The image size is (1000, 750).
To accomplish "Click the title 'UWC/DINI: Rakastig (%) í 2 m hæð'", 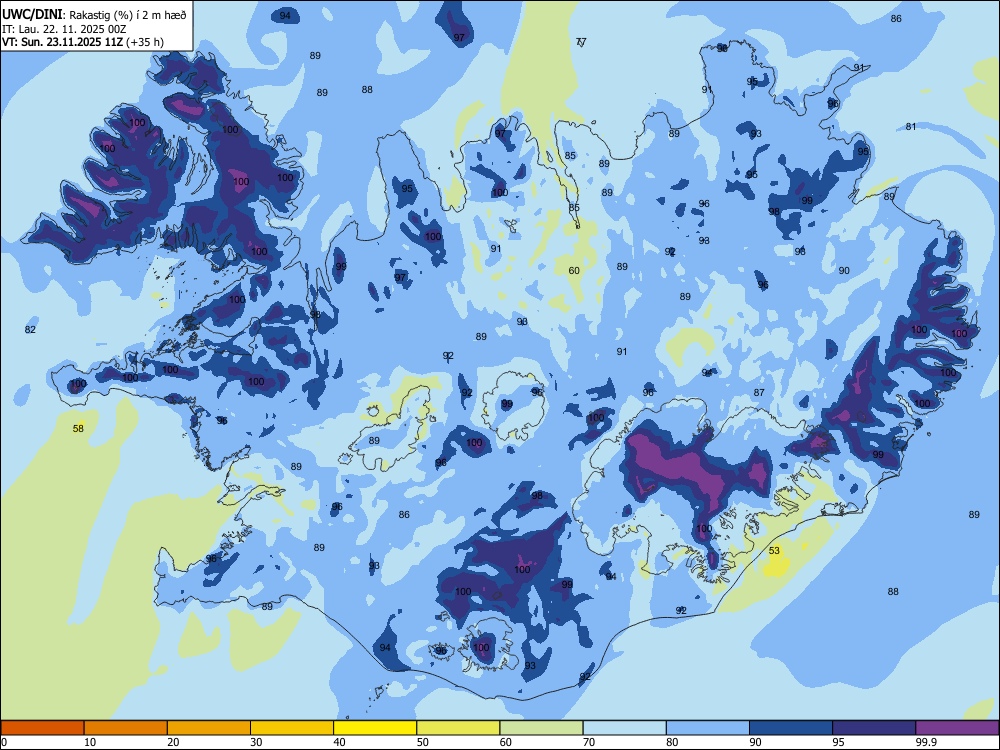I will coord(94,15).
